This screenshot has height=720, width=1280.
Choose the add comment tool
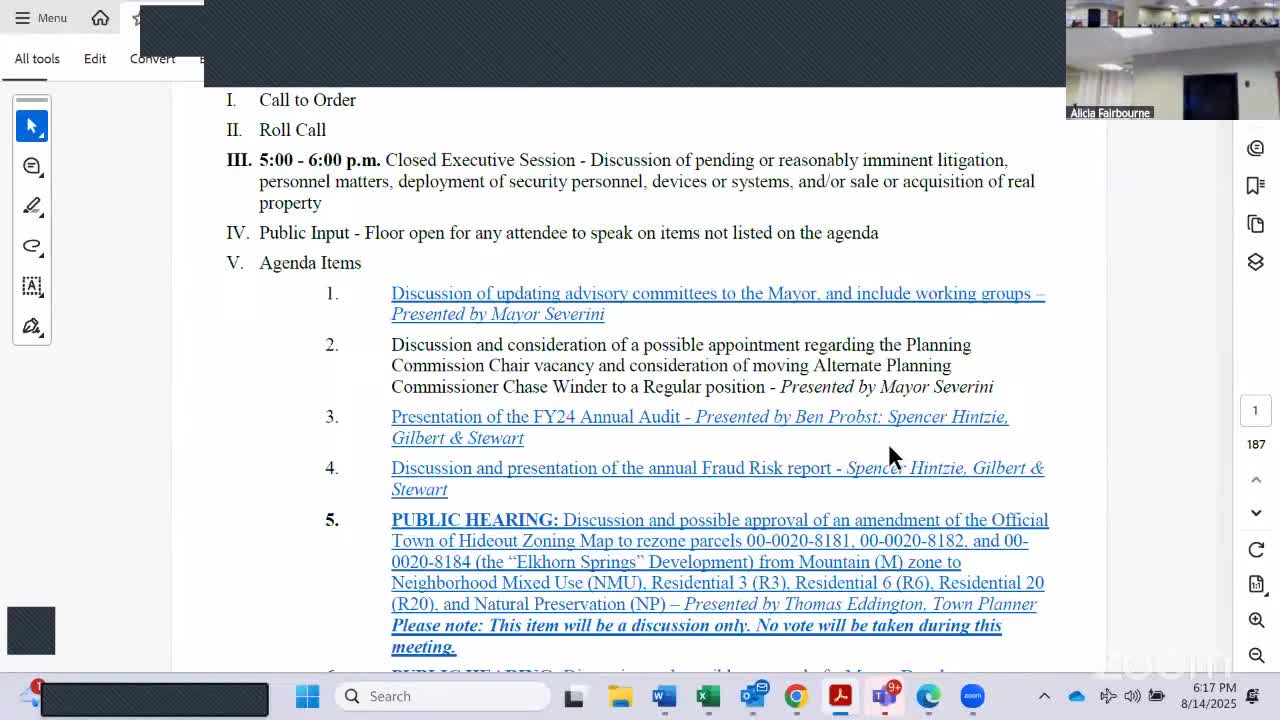(x=32, y=166)
